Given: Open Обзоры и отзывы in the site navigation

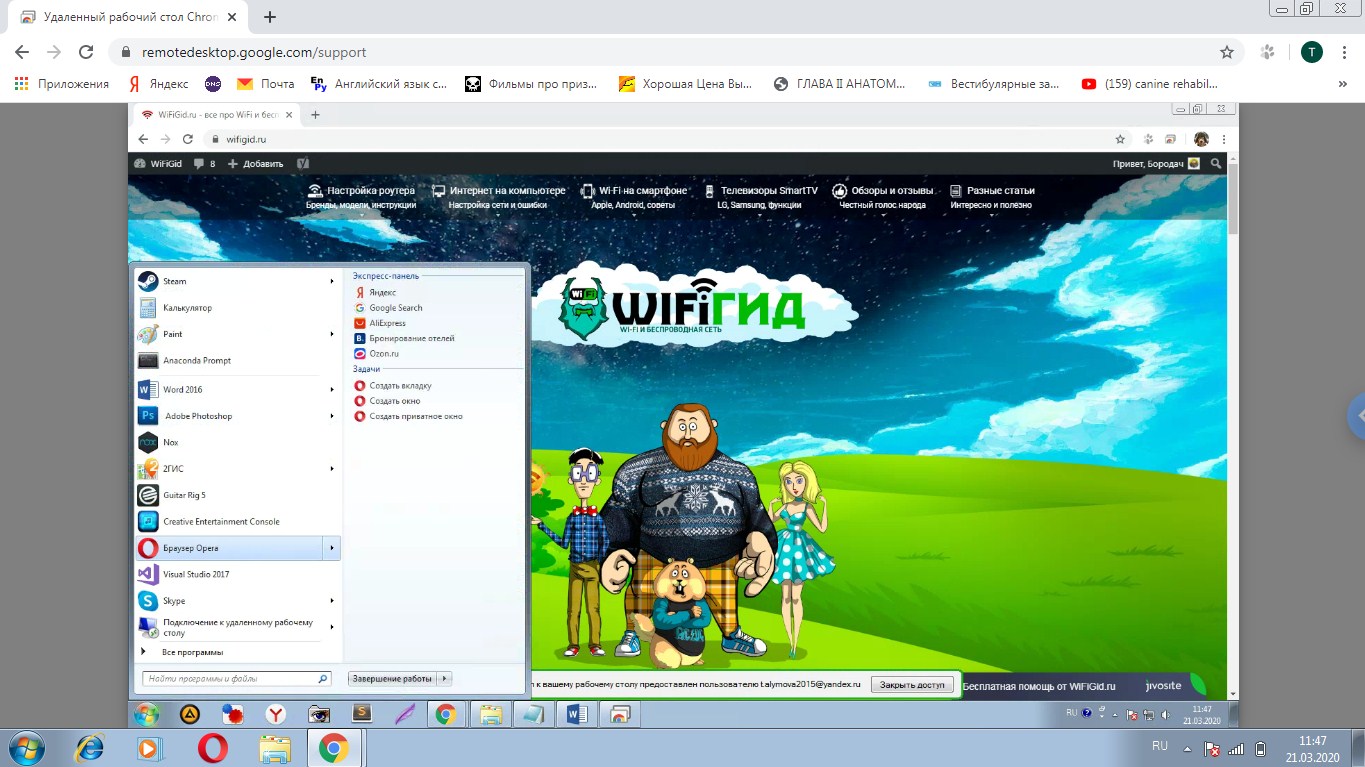Looking at the screenshot, I should [x=883, y=196].
